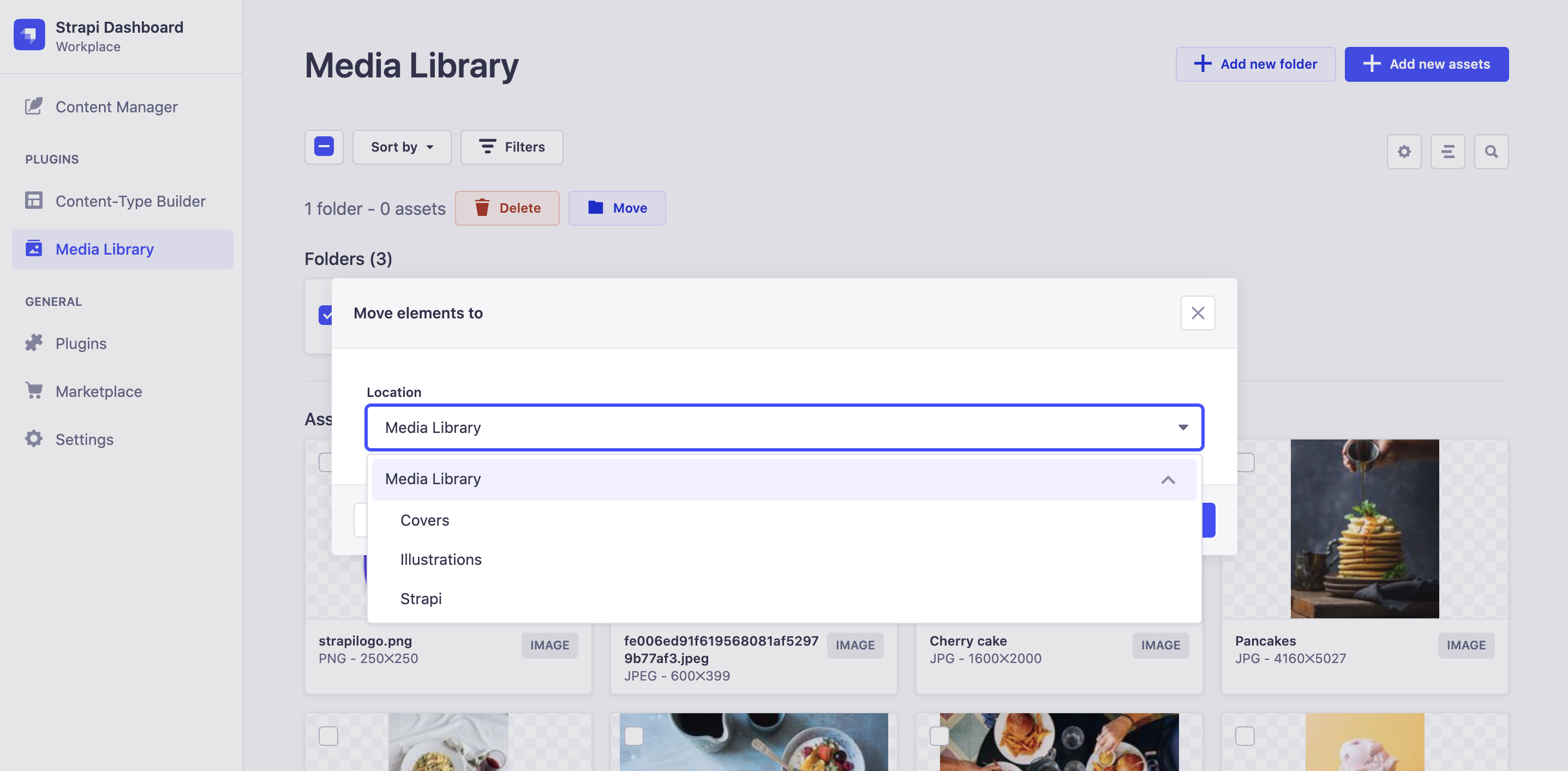Select the Pancakes asset checkbox
1568x771 pixels.
(1246, 462)
